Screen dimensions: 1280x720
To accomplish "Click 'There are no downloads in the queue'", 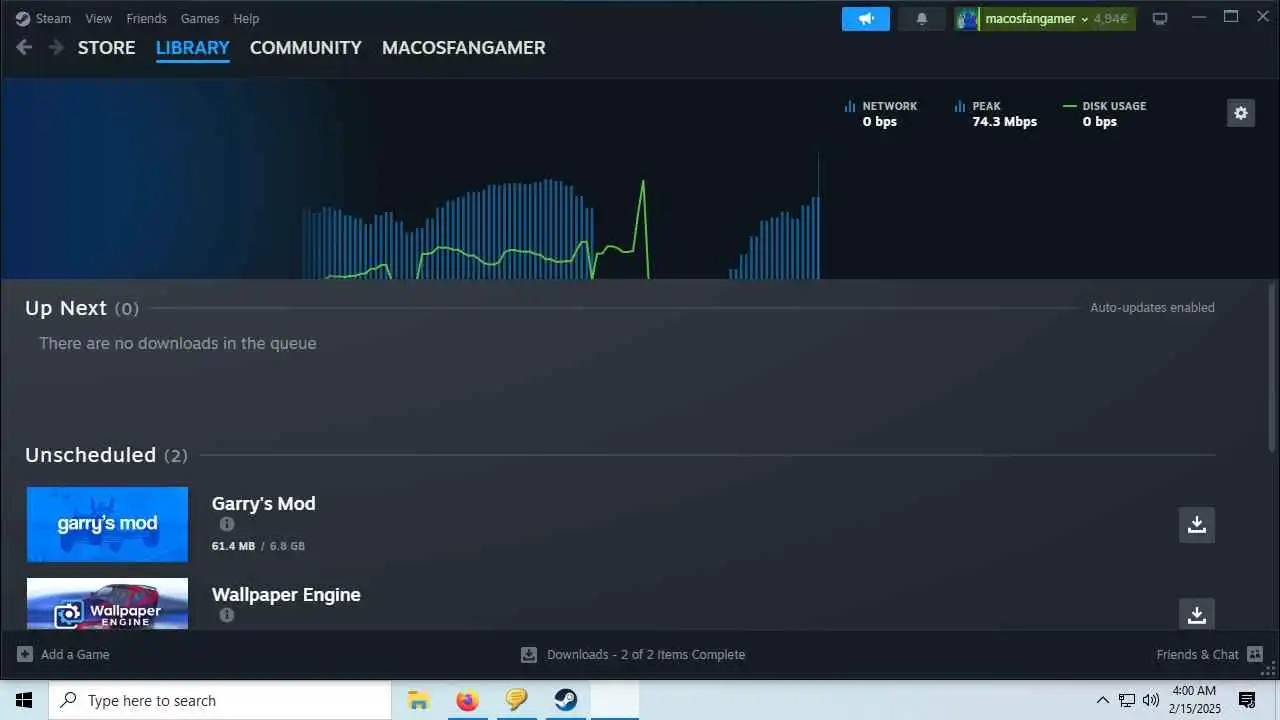I will point(177,343).
